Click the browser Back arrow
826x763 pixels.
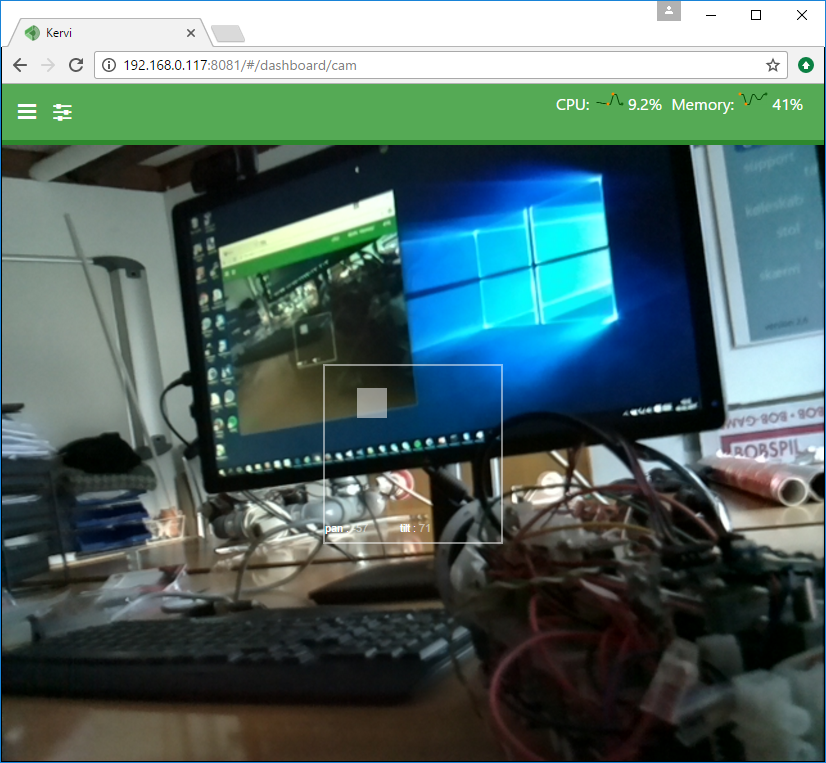click(20, 65)
